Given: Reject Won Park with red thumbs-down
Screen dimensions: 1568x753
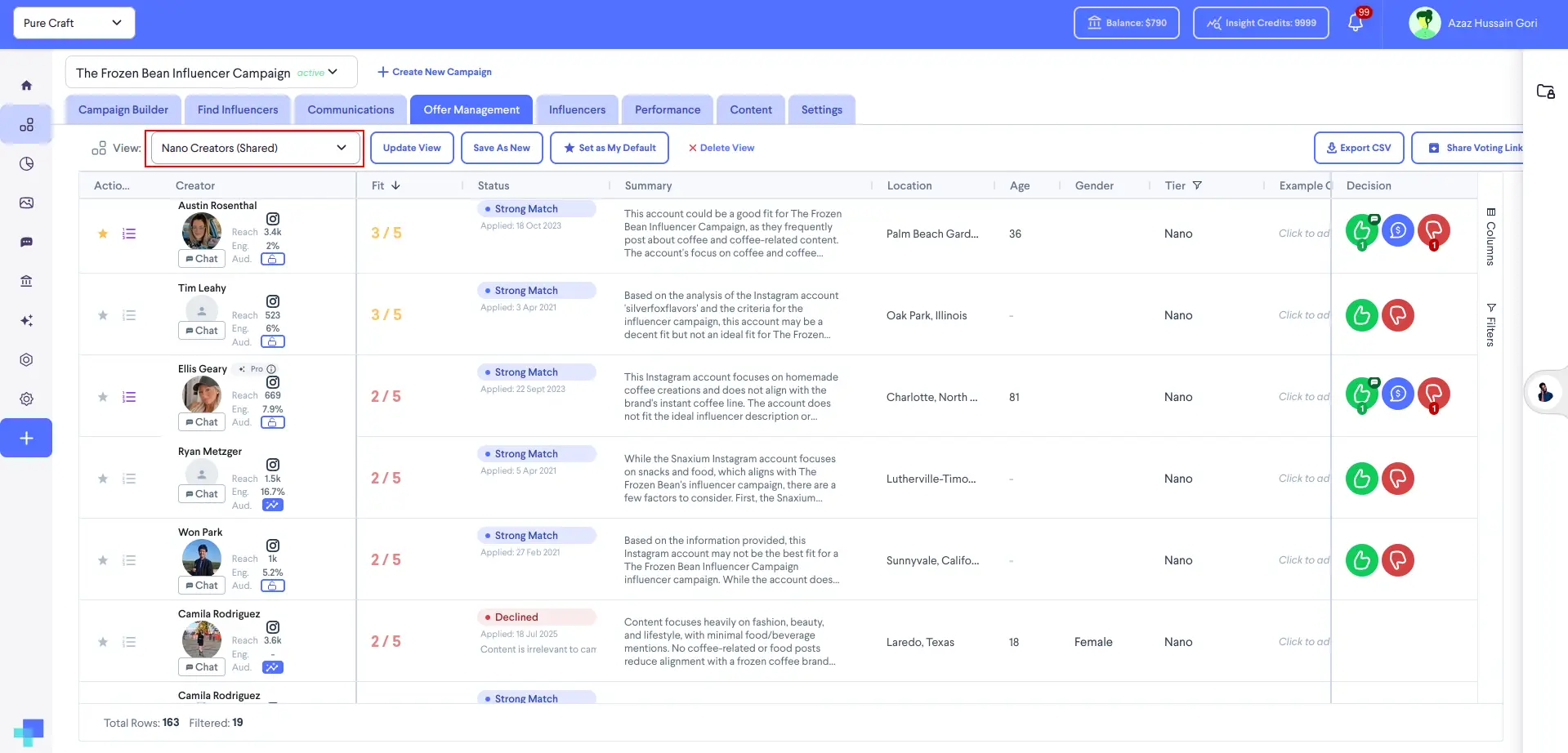Looking at the screenshot, I should 1398,560.
